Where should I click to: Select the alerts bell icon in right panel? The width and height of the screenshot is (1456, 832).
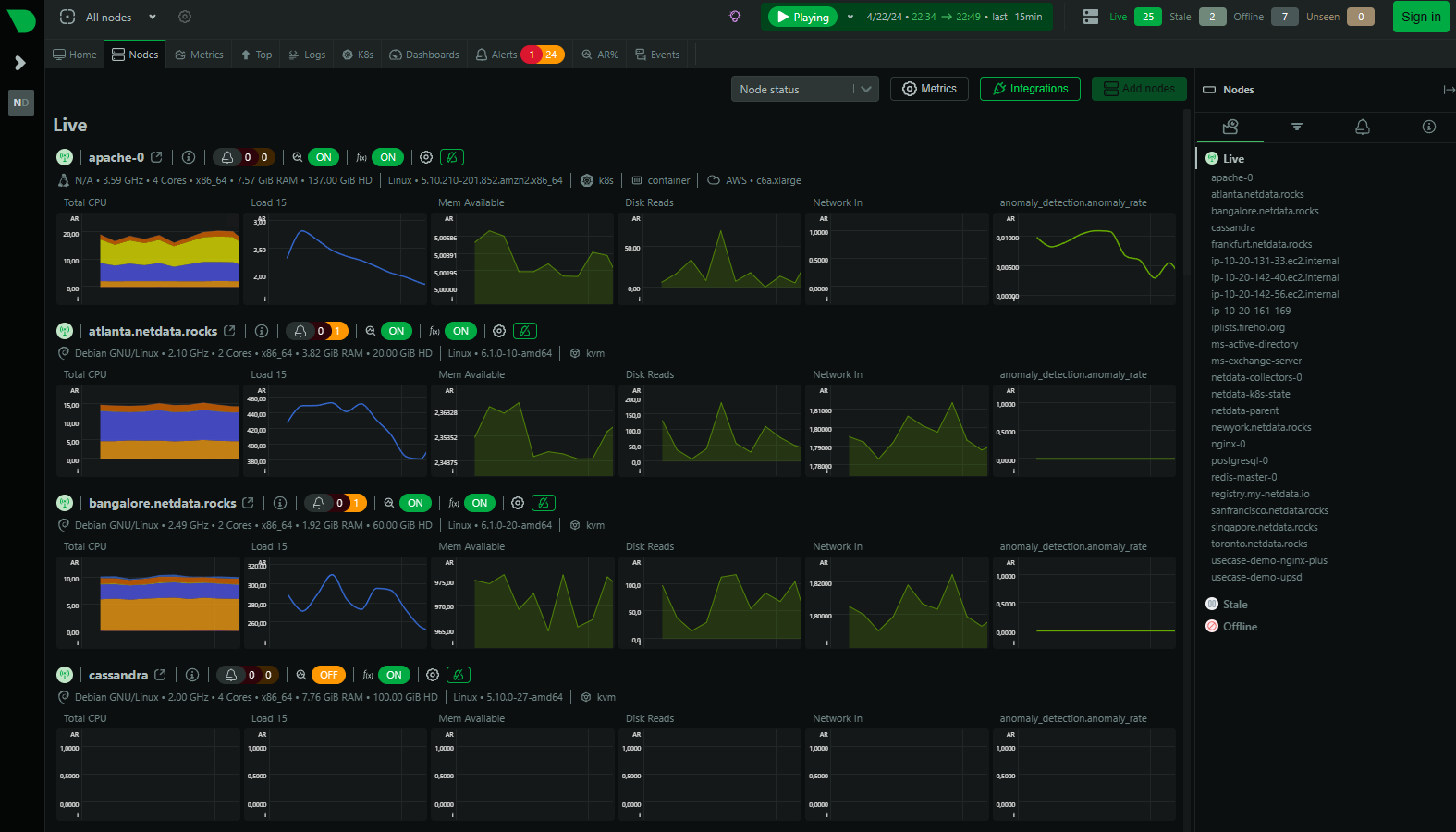tap(1363, 127)
